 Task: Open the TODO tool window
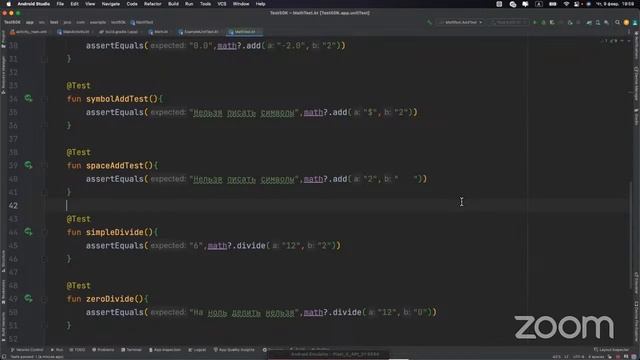(78, 350)
